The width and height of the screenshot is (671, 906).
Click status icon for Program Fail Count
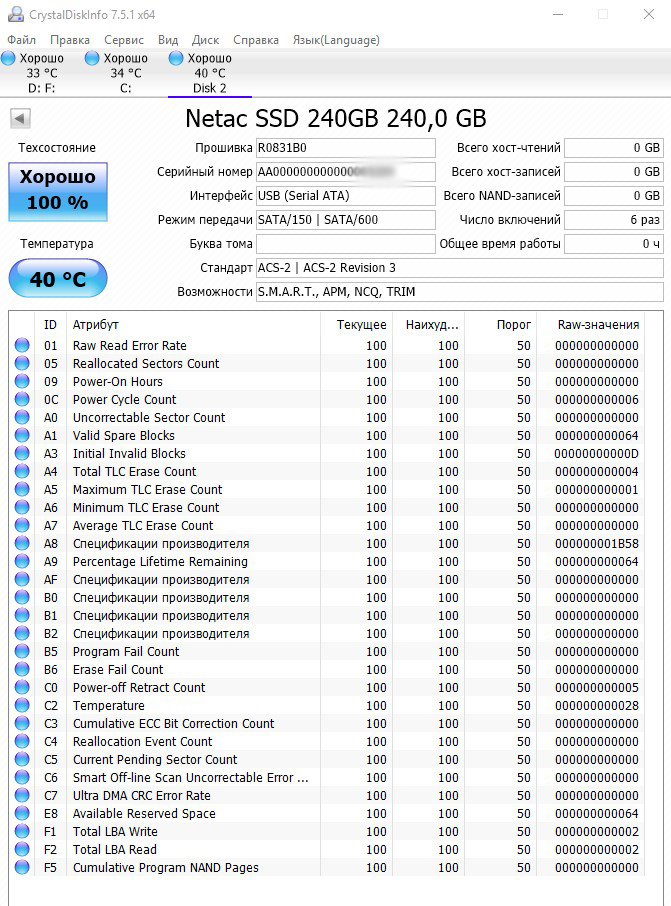[22, 652]
